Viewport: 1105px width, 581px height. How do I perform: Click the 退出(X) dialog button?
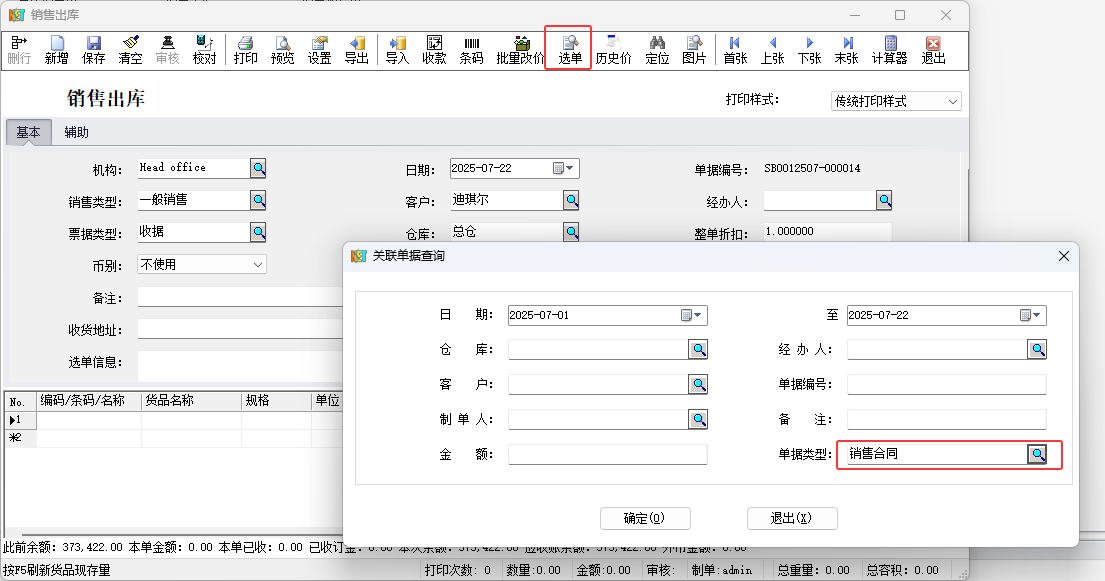coord(791,518)
